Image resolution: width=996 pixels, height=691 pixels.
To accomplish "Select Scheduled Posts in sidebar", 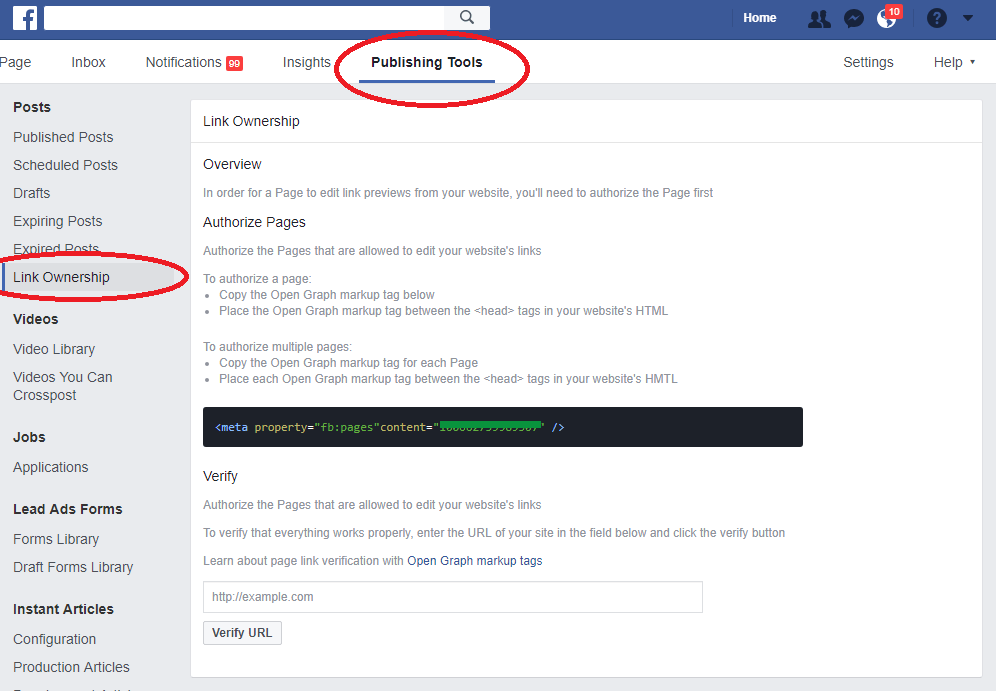I will [65, 165].
